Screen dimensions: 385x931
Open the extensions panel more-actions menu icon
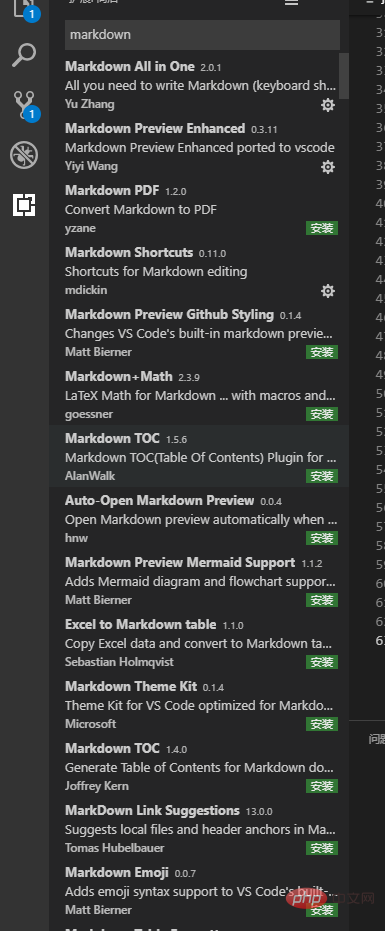pos(291,2)
